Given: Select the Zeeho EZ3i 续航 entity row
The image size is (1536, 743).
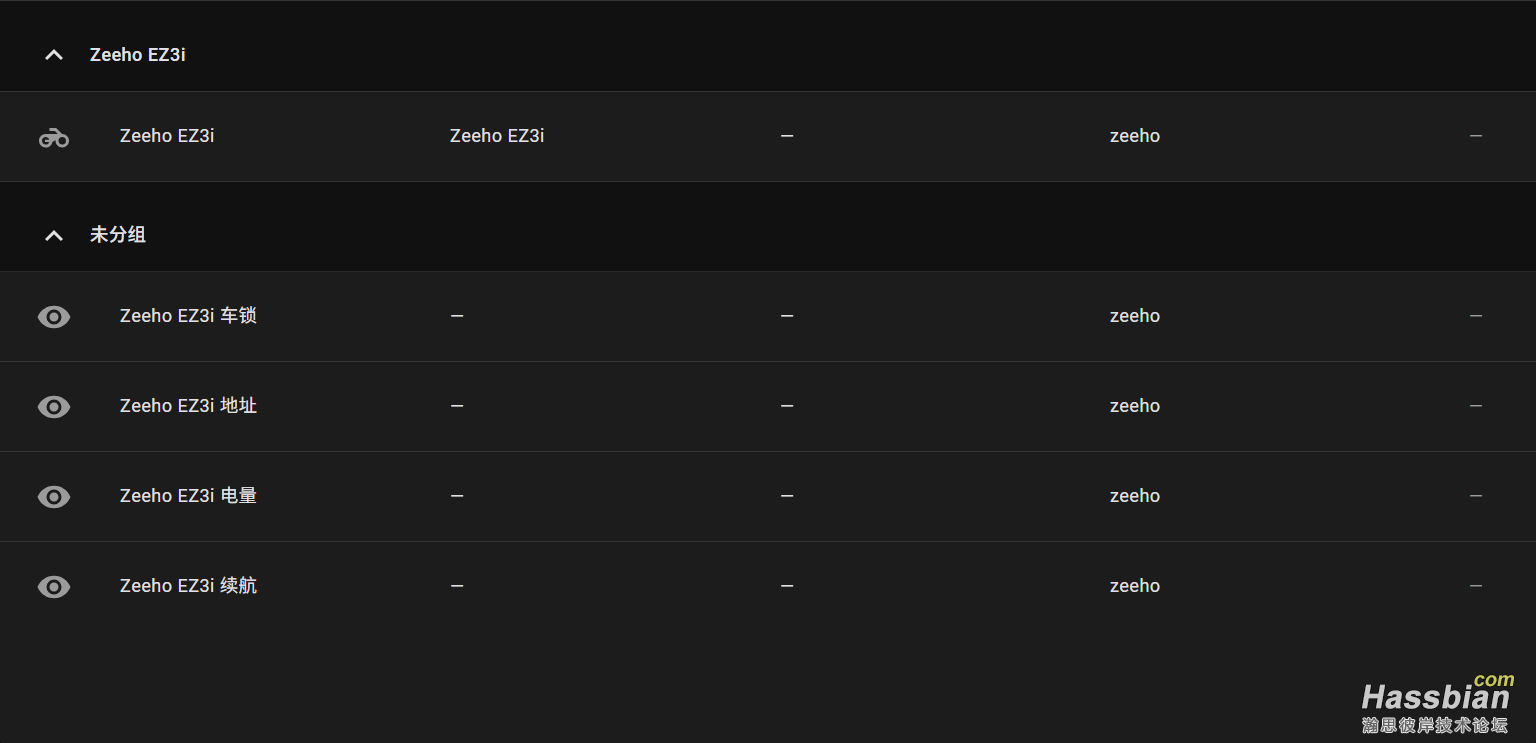Looking at the screenshot, I should point(188,586).
